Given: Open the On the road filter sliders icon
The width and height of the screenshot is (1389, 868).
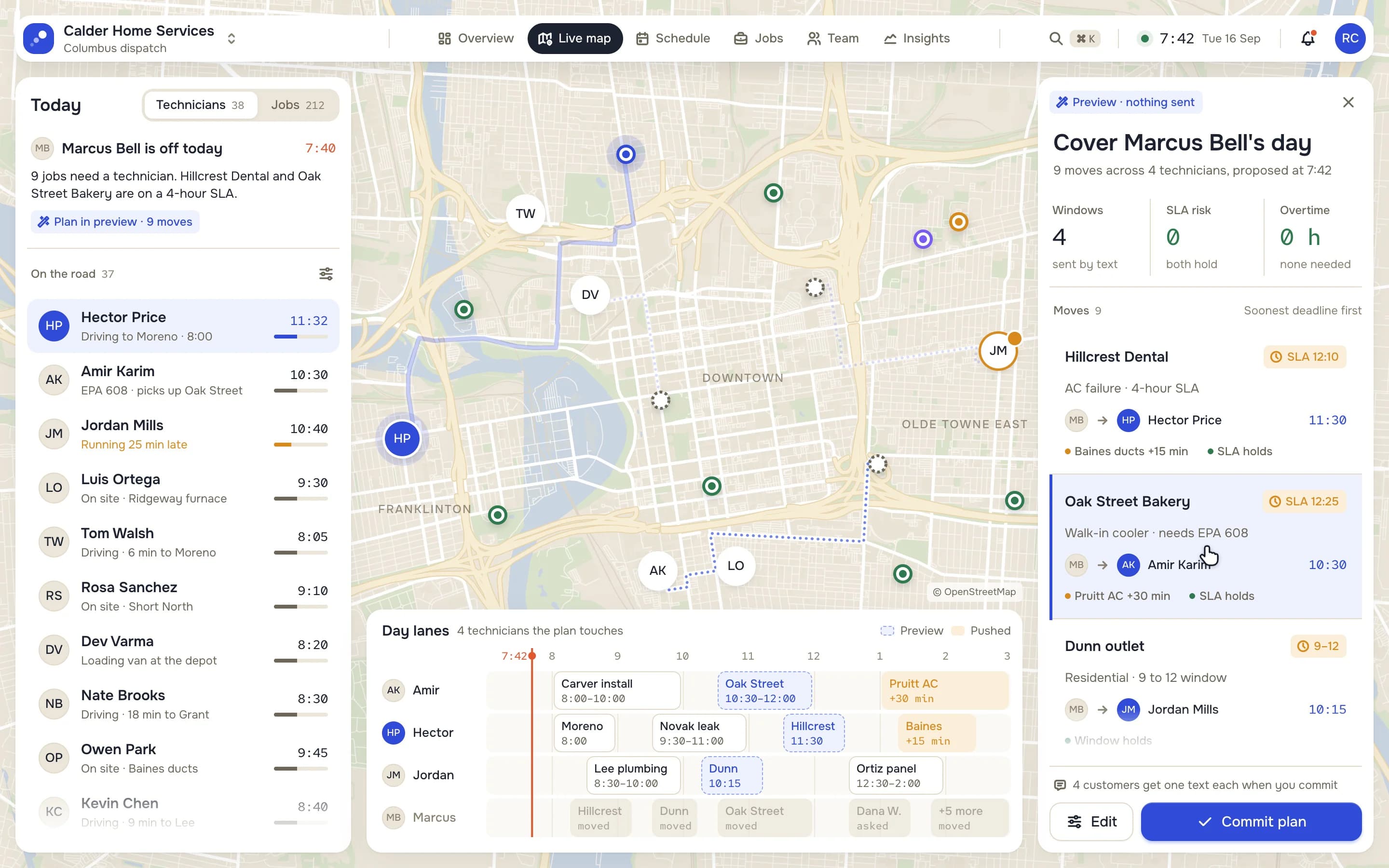Looking at the screenshot, I should (x=326, y=274).
